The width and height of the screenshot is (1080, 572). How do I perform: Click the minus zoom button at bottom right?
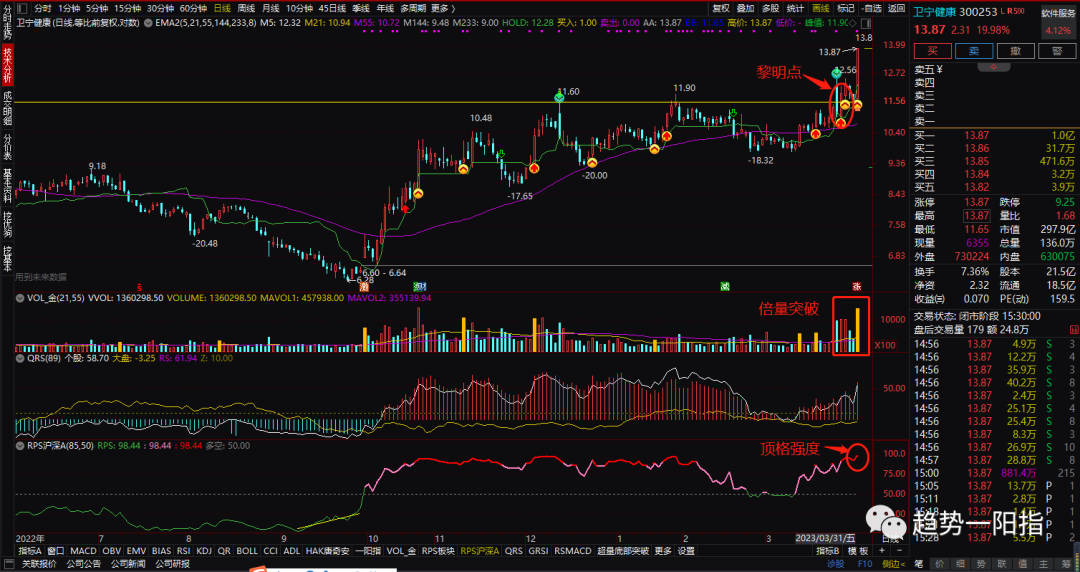tap(899, 551)
